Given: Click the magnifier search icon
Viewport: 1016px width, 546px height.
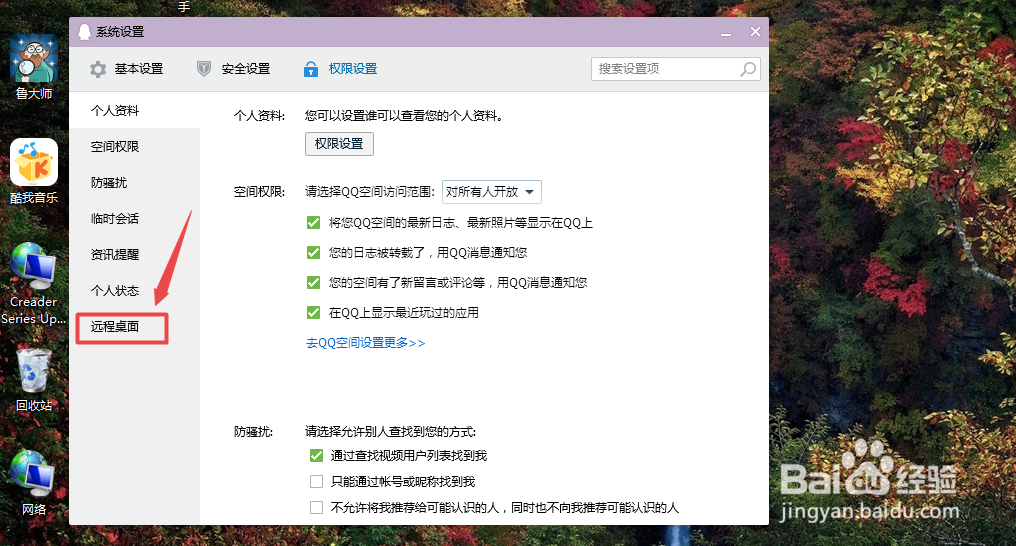Looking at the screenshot, I should (748, 69).
